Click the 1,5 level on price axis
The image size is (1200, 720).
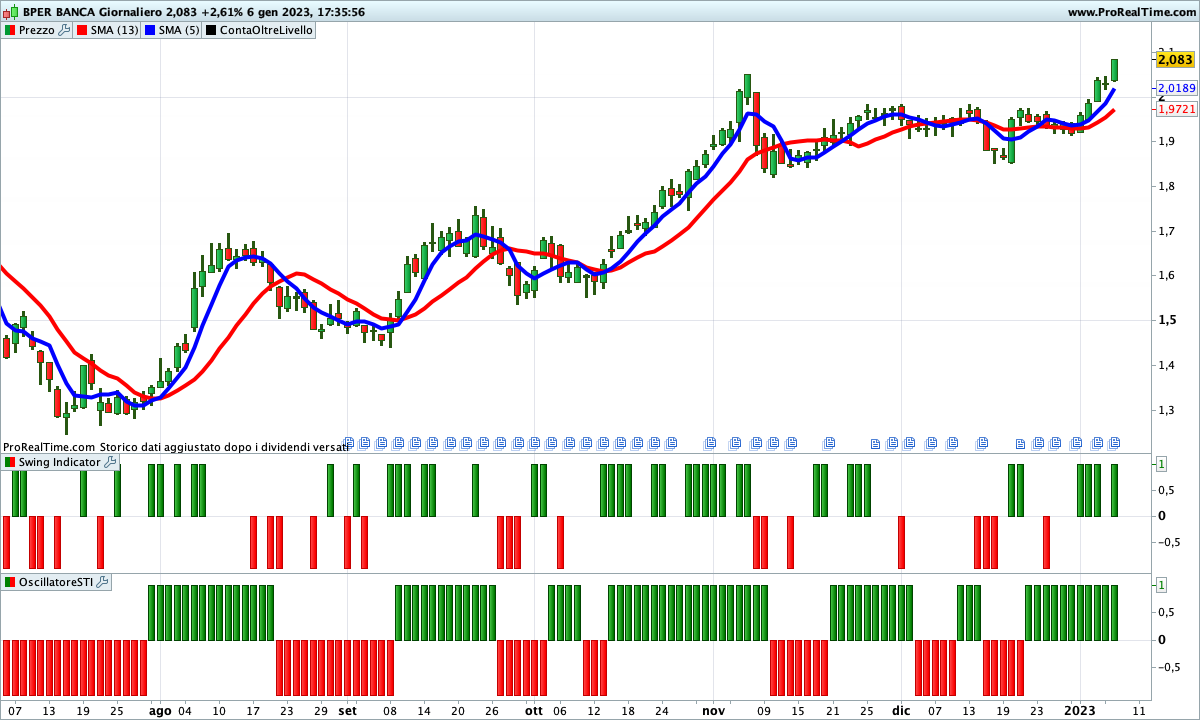1166,320
